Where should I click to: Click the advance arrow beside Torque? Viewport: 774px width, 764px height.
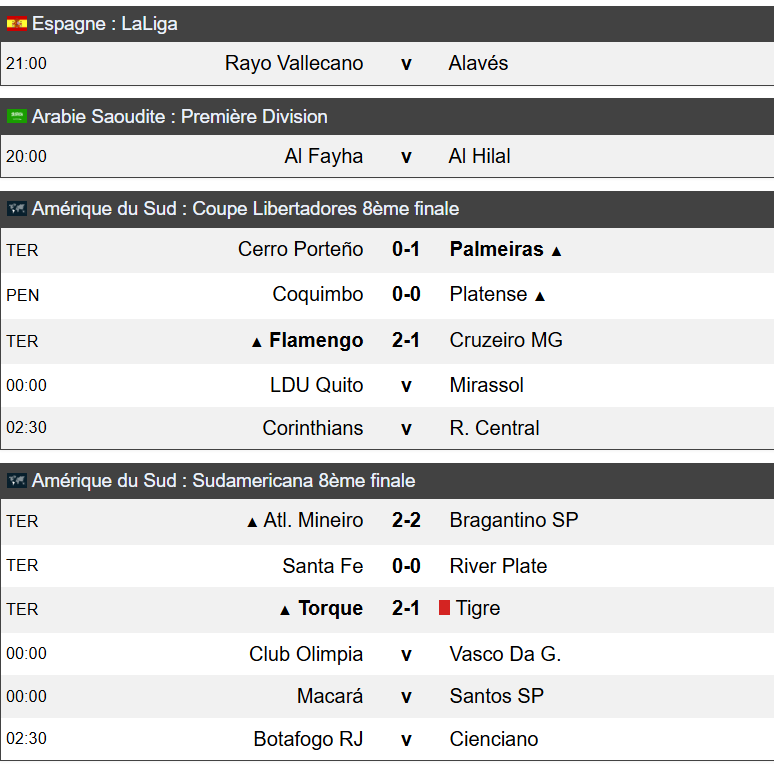(285, 611)
